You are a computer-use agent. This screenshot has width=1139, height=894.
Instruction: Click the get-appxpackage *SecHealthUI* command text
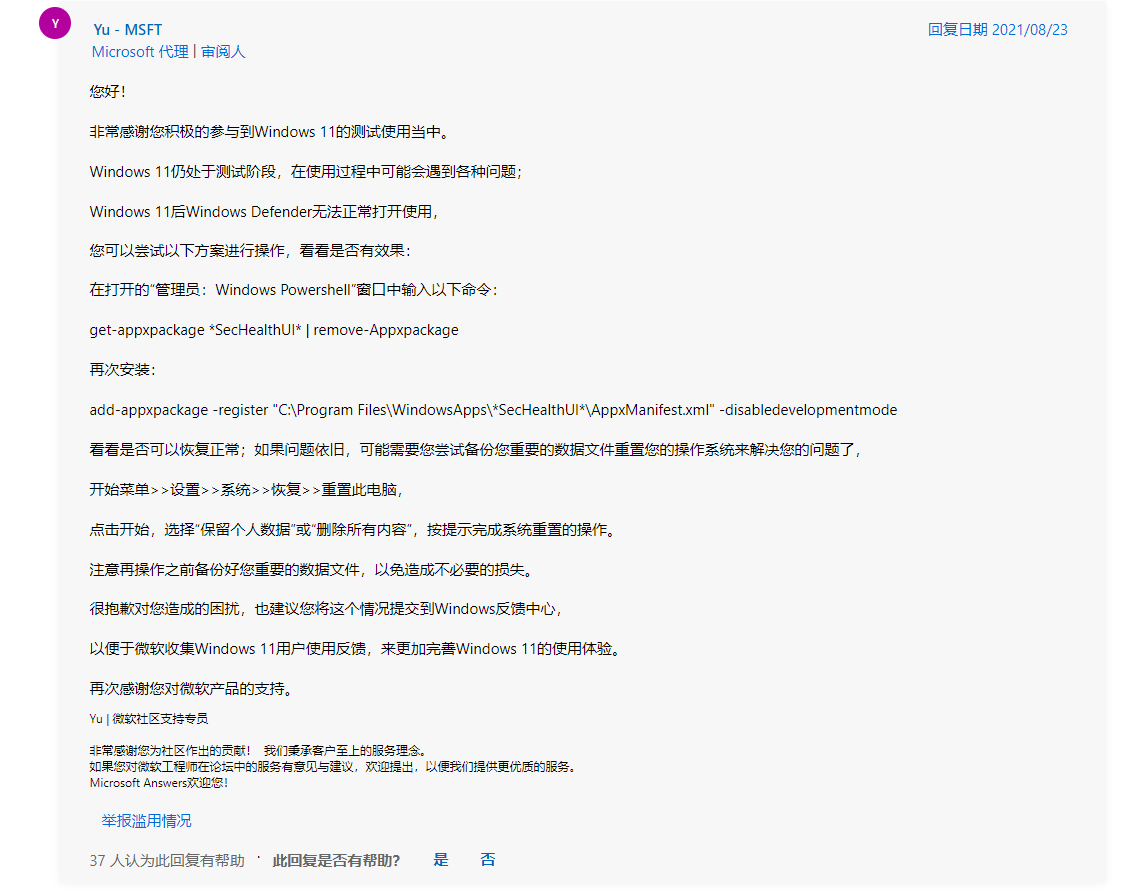(x=274, y=330)
